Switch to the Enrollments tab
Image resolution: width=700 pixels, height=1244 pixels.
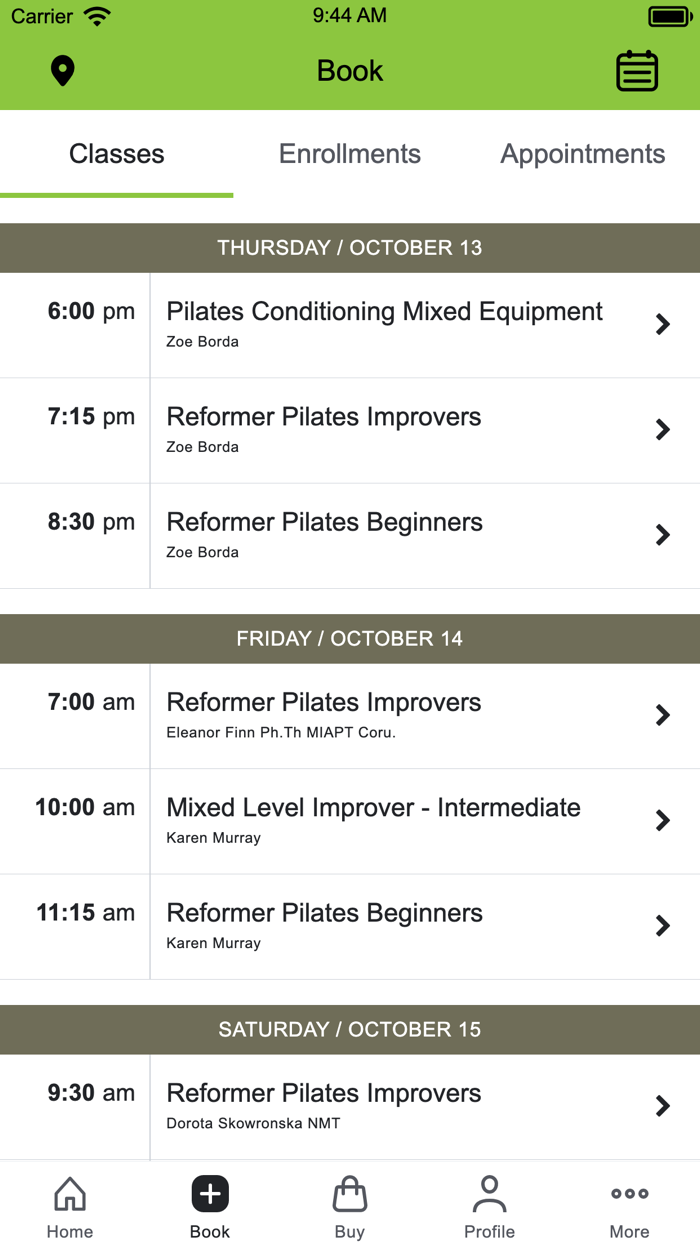coord(350,154)
